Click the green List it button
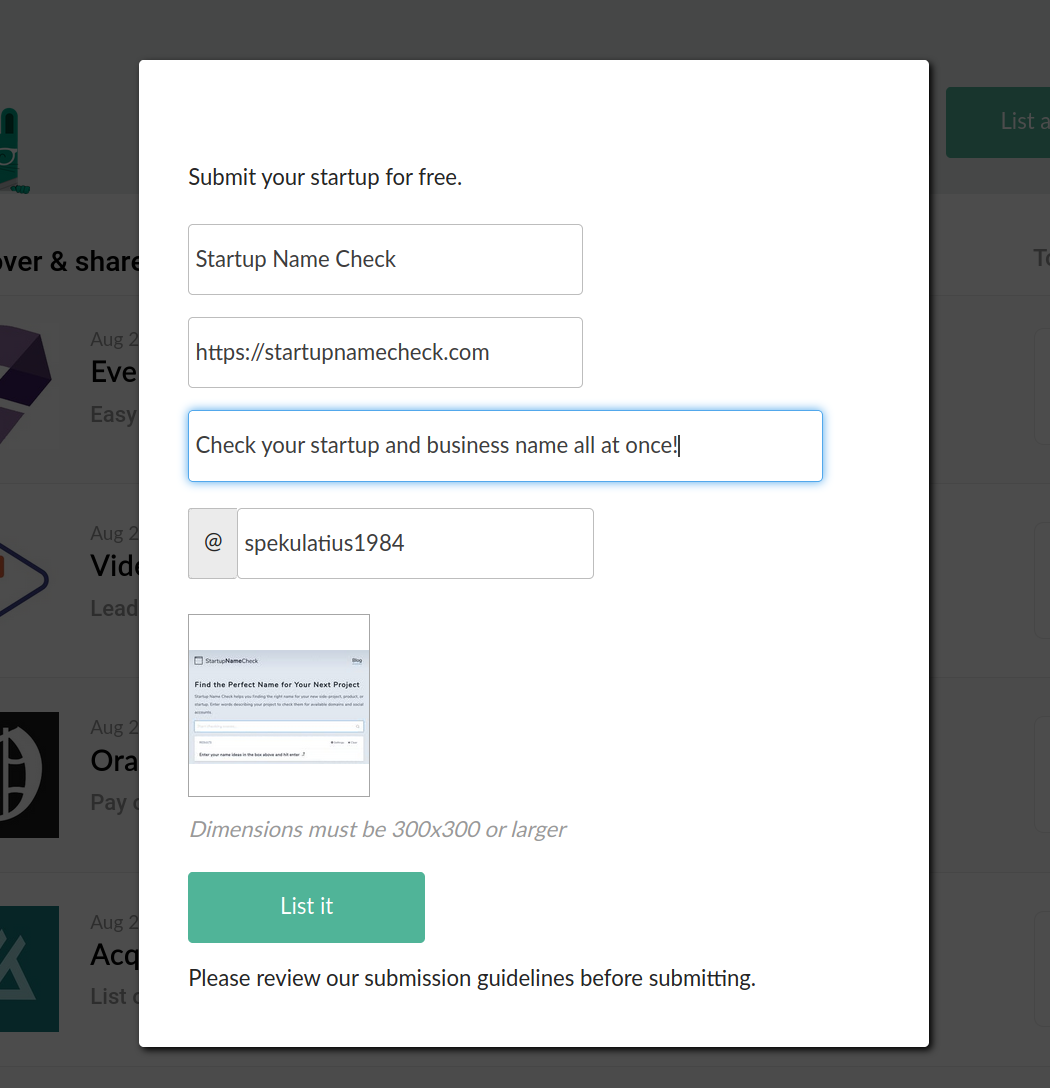The height and width of the screenshot is (1088, 1050). (x=306, y=907)
